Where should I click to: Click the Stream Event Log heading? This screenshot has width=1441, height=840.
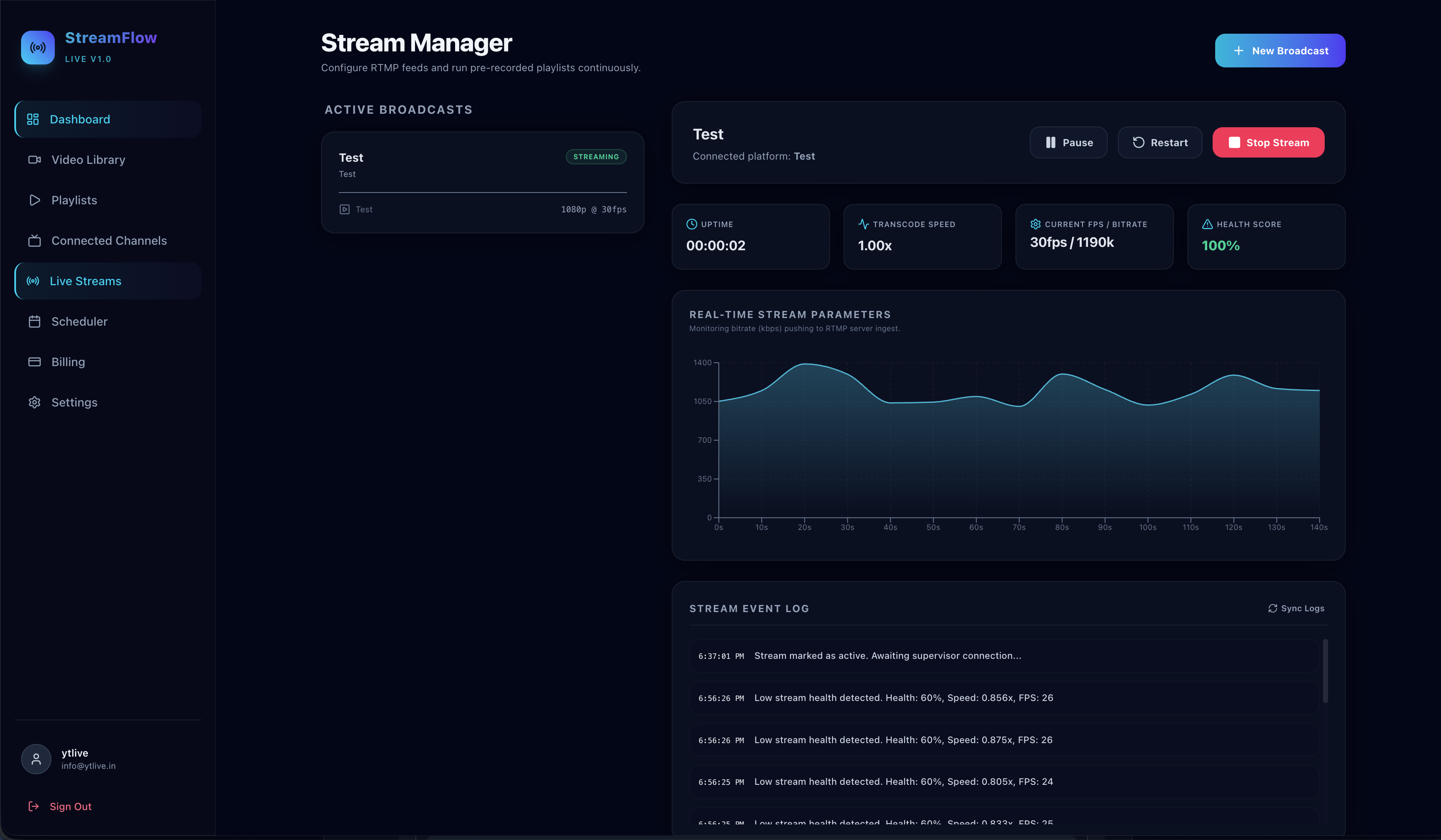click(749, 608)
